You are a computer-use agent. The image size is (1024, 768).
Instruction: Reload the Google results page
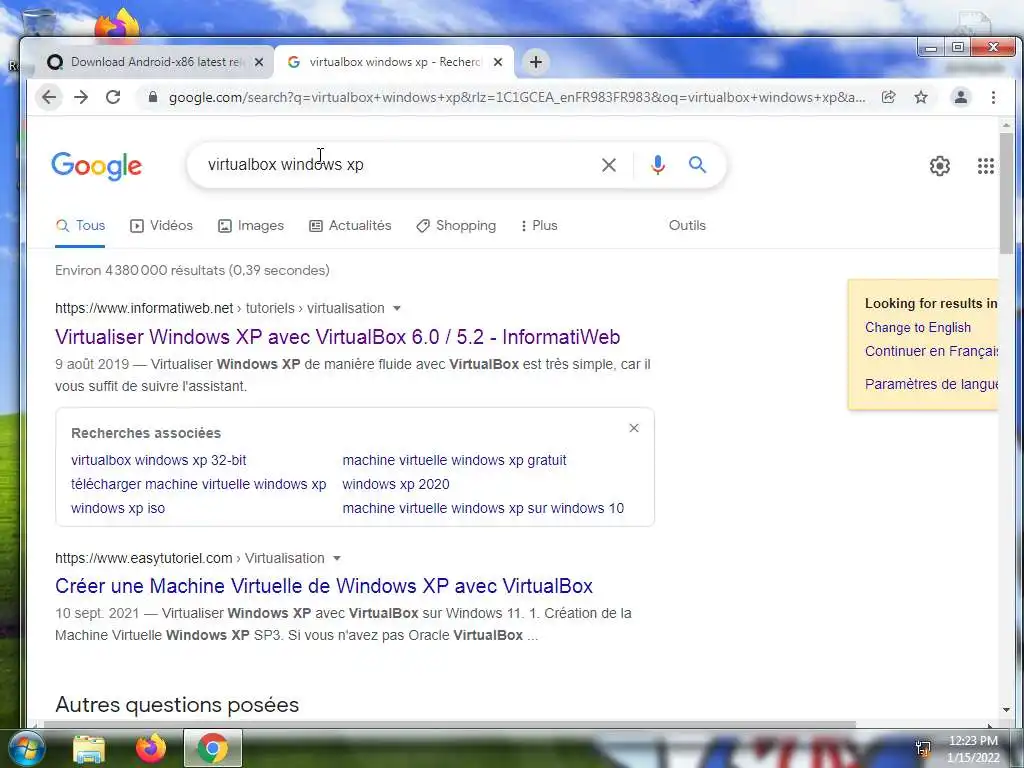click(113, 97)
